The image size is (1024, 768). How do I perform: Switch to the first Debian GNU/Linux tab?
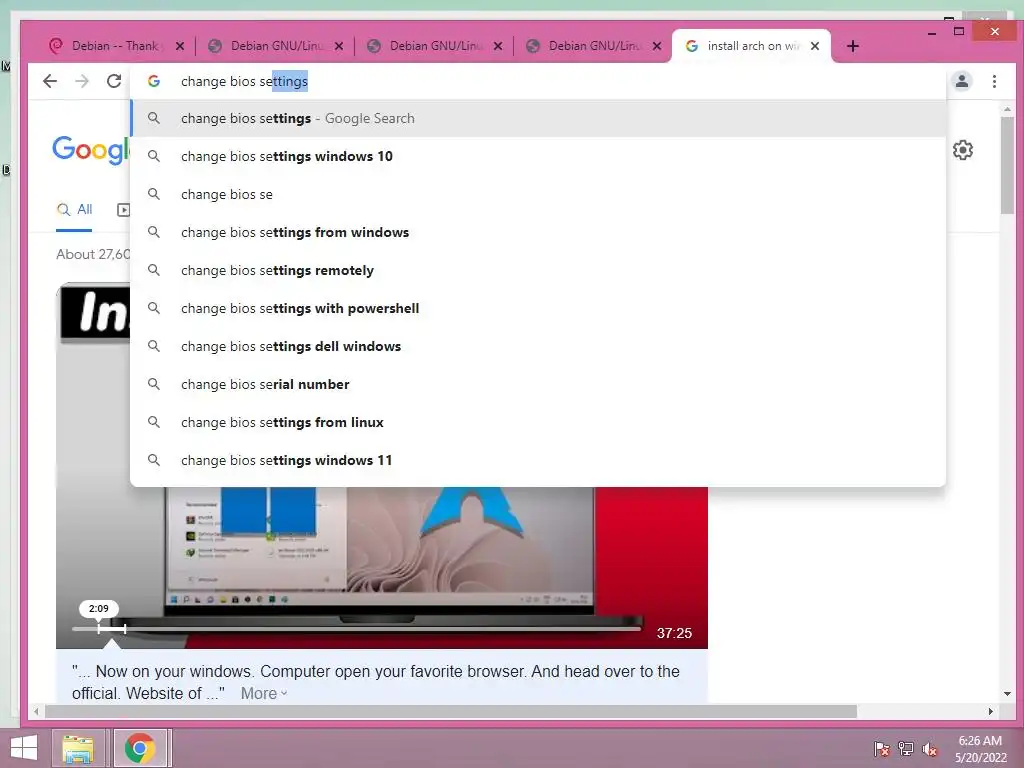coord(274,46)
